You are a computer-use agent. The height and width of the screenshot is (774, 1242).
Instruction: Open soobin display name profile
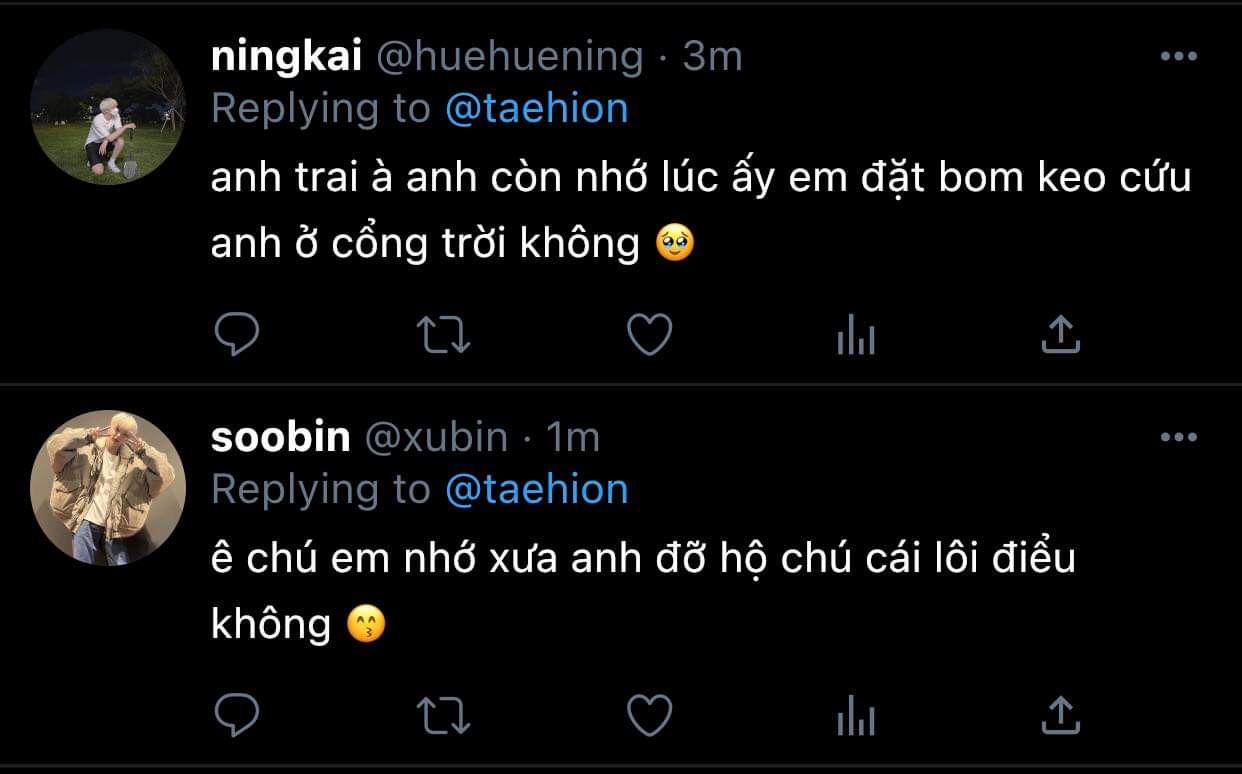pyautogui.click(x=281, y=437)
